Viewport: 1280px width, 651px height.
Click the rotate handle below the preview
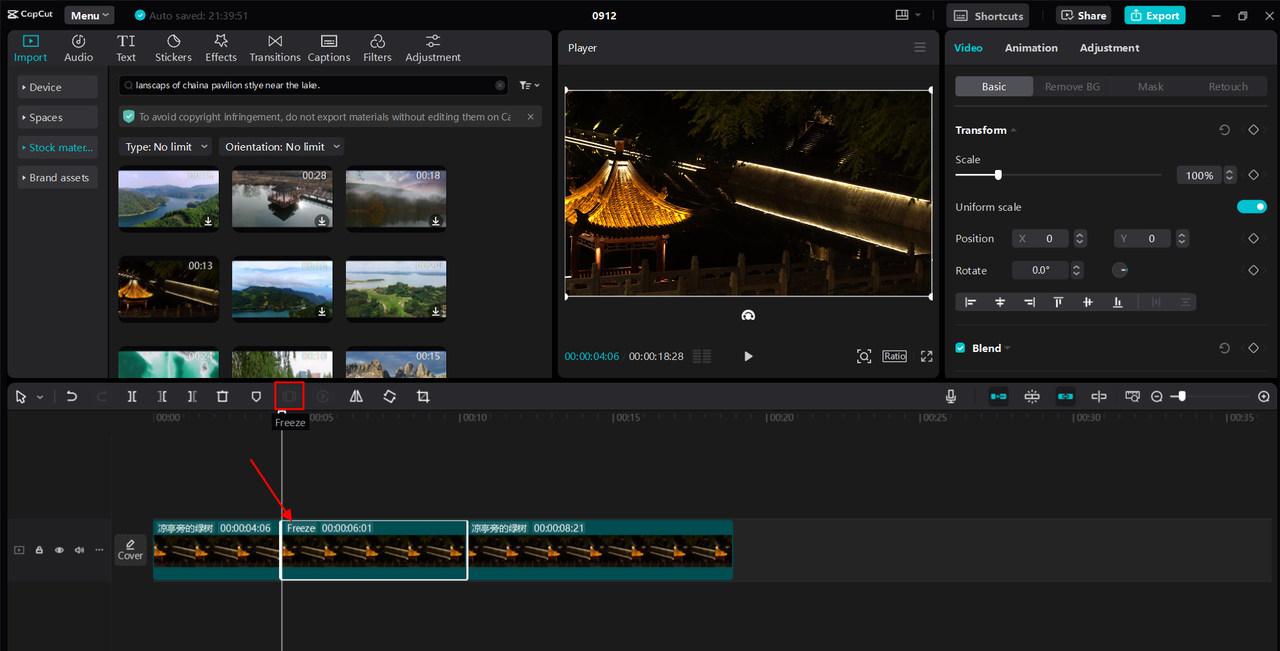(x=748, y=315)
